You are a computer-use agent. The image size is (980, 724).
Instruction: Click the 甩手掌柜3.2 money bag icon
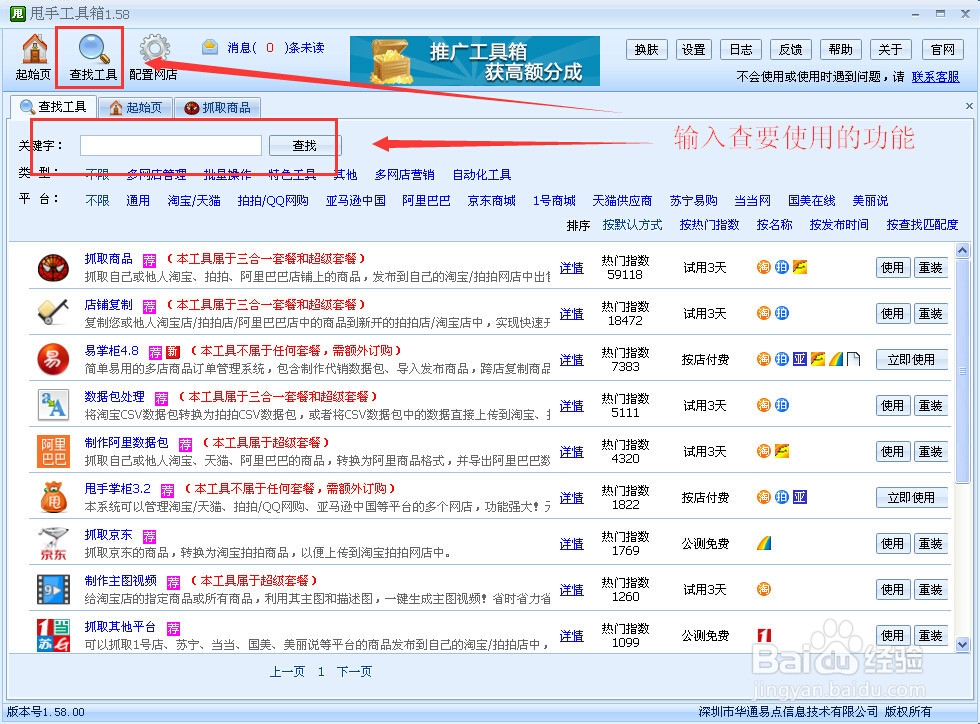click(x=53, y=498)
